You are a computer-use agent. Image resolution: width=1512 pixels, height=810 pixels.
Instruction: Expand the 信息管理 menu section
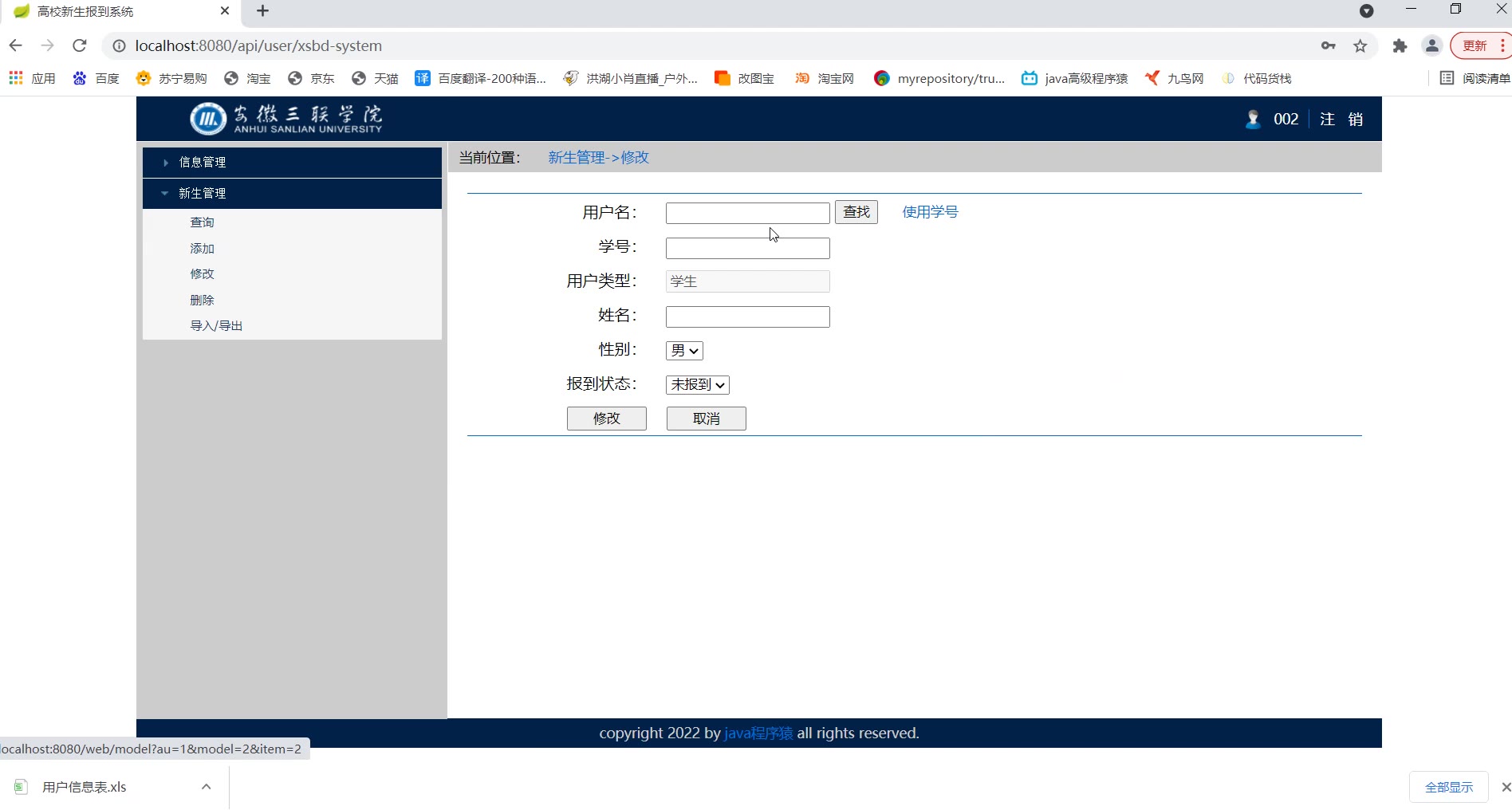[292, 162]
